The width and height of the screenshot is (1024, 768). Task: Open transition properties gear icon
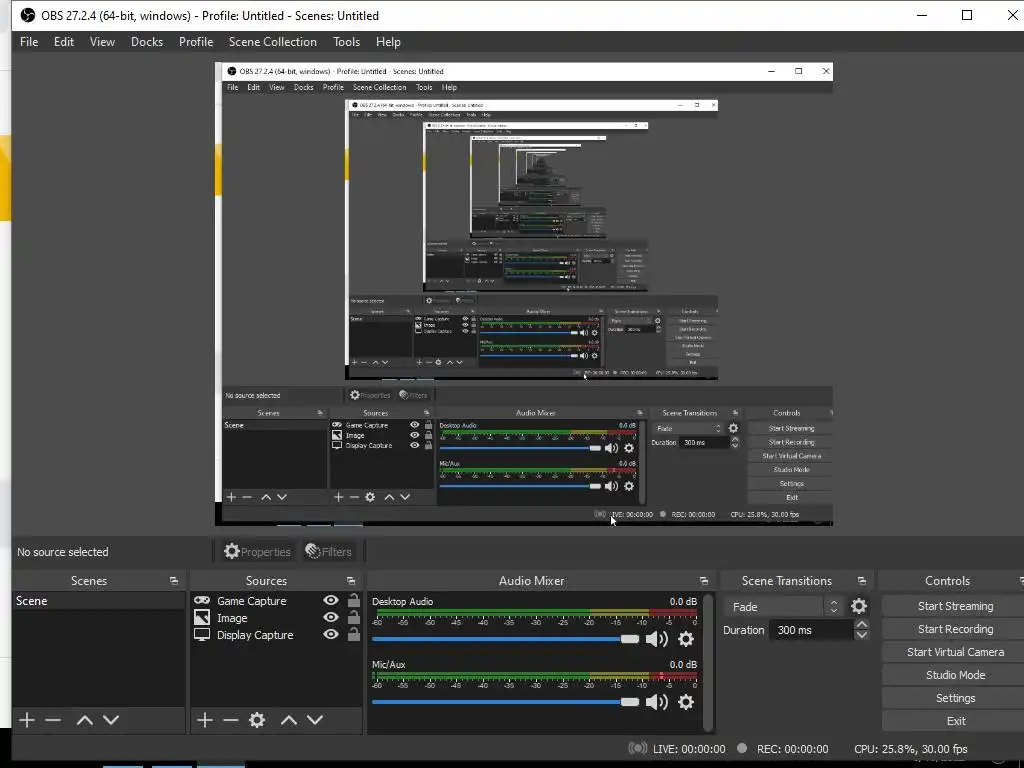[859, 607]
